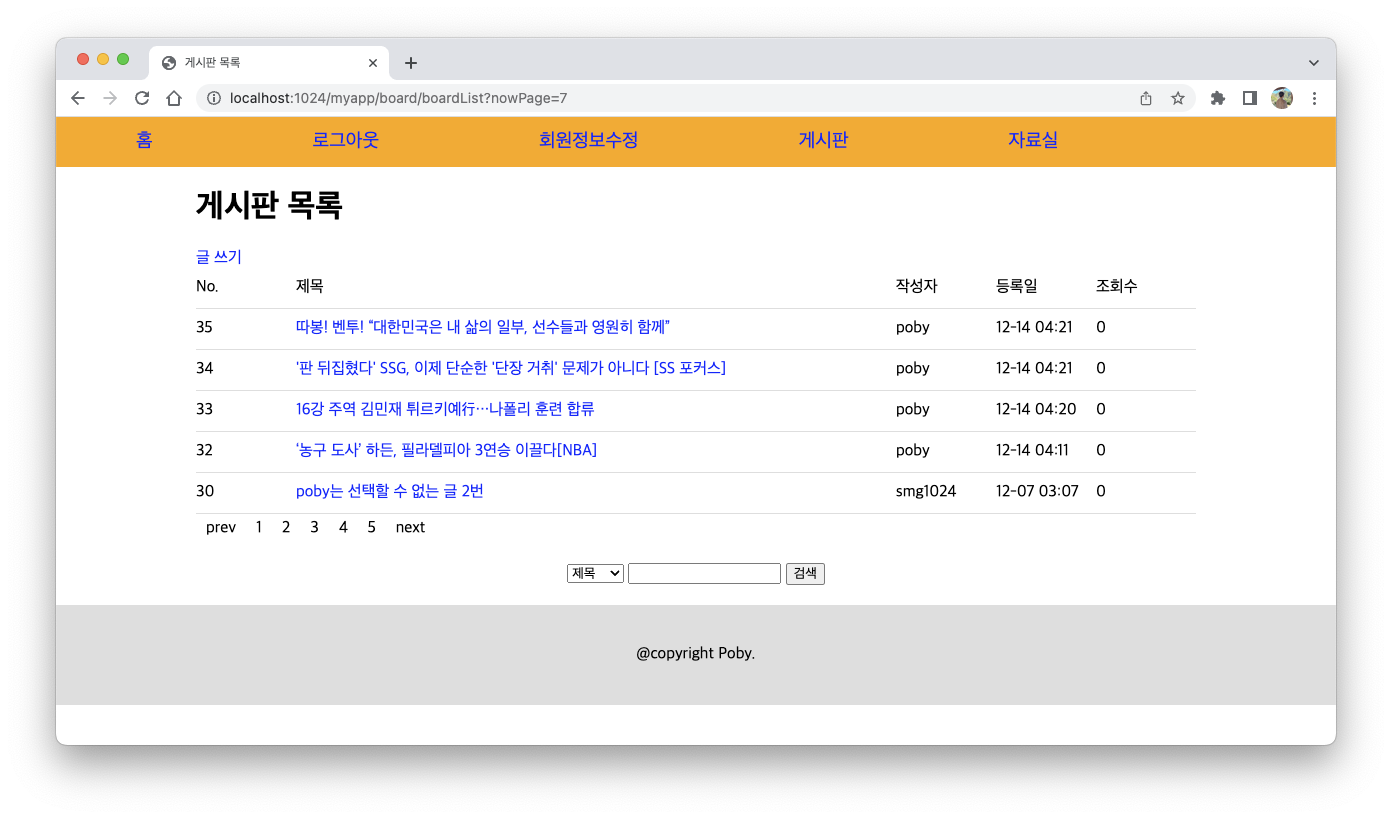Open 회원정보수정 from the navigation bar

(588, 140)
